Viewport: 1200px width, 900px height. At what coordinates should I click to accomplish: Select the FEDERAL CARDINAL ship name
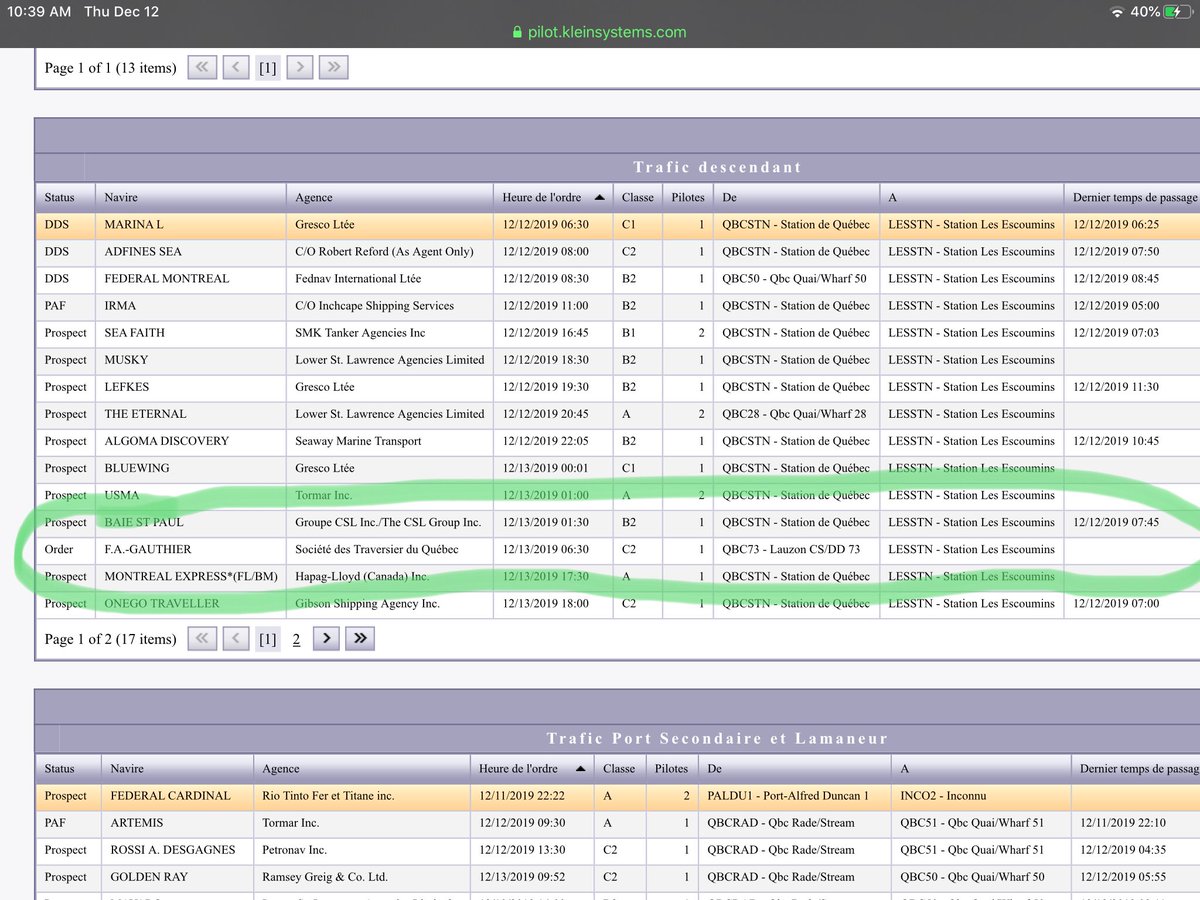170,796
